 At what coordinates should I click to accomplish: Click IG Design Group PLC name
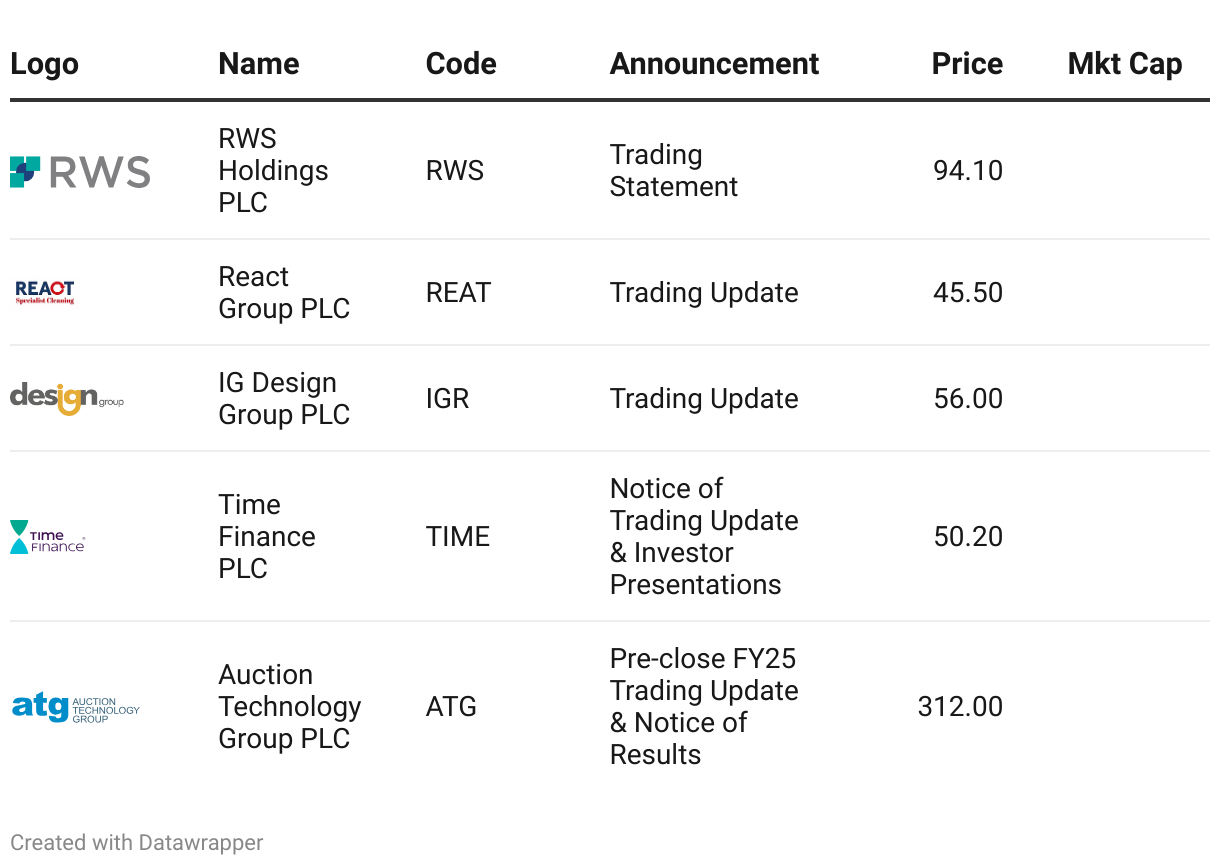(x=284, y=399)
